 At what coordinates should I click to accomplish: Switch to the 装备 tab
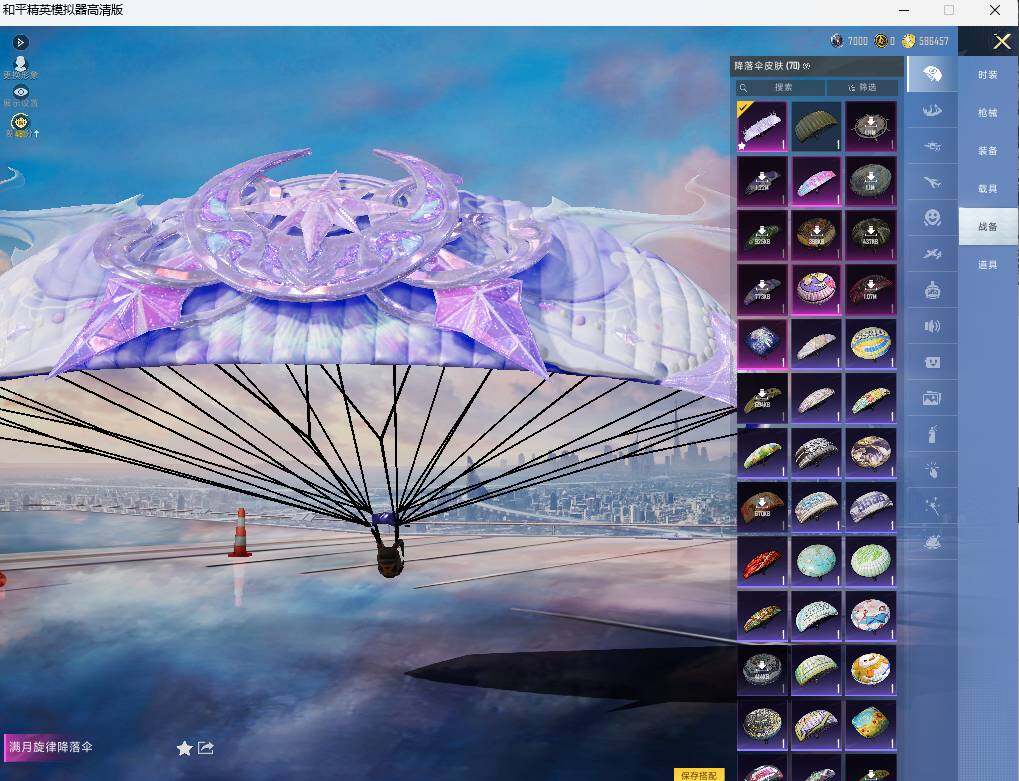pyautogui.click(x=988, y=151)
